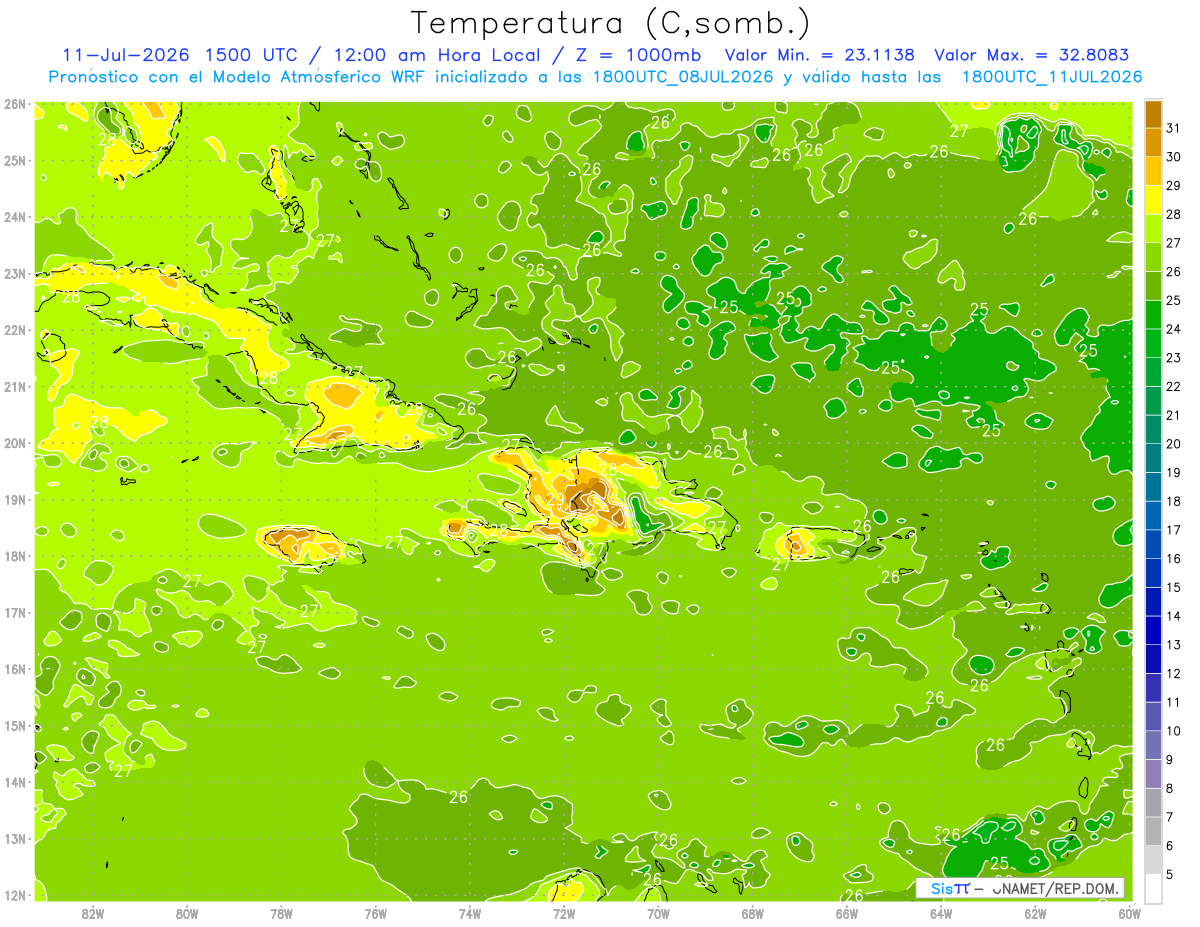This screenshot has height=927, width=1200.
Task: Click the 24N latitude axis label
Action: tap(15, 217)
